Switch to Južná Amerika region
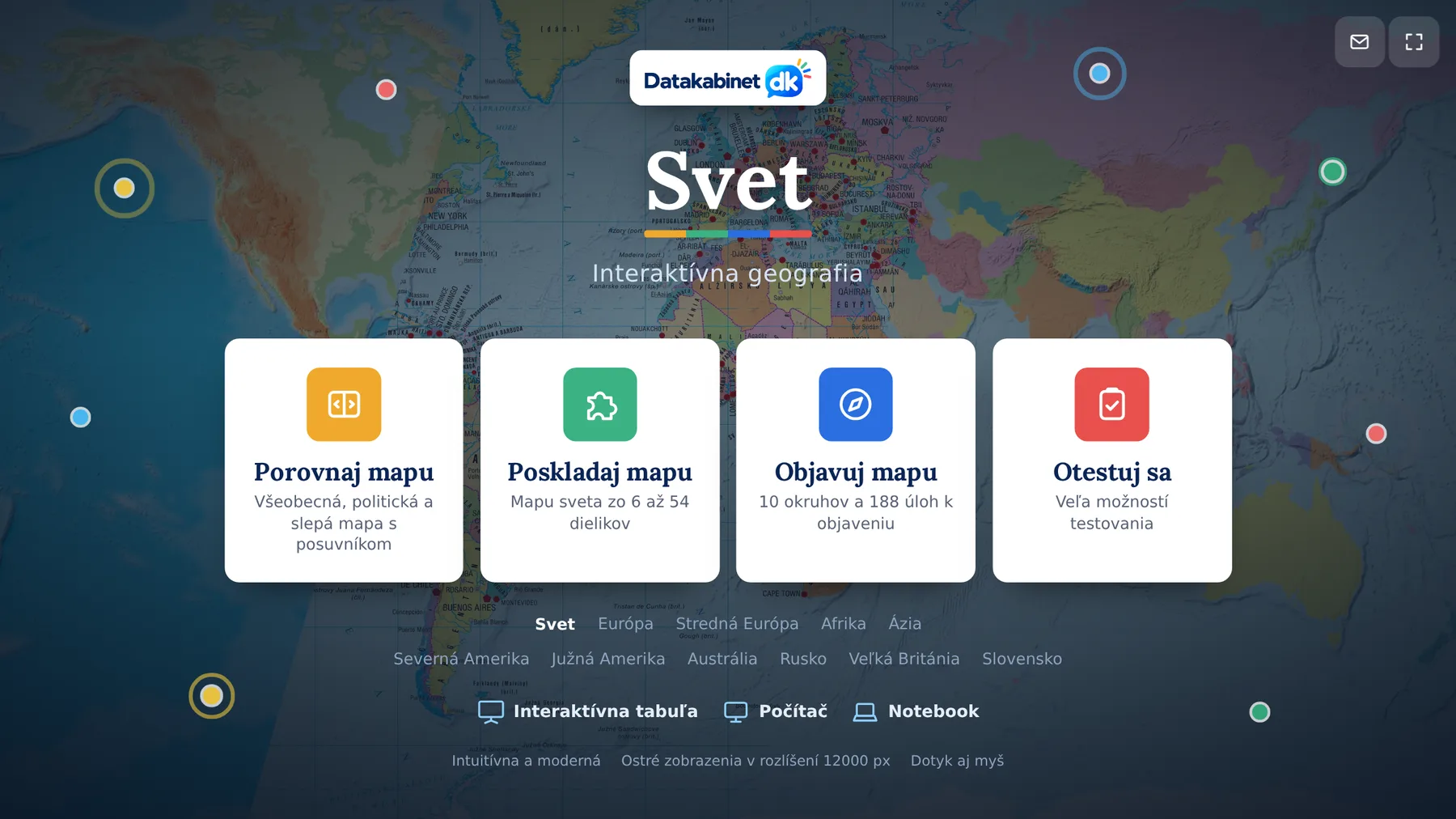This screenshot has height=819, width=1456. pyautogui.click(x=608, y=659)
